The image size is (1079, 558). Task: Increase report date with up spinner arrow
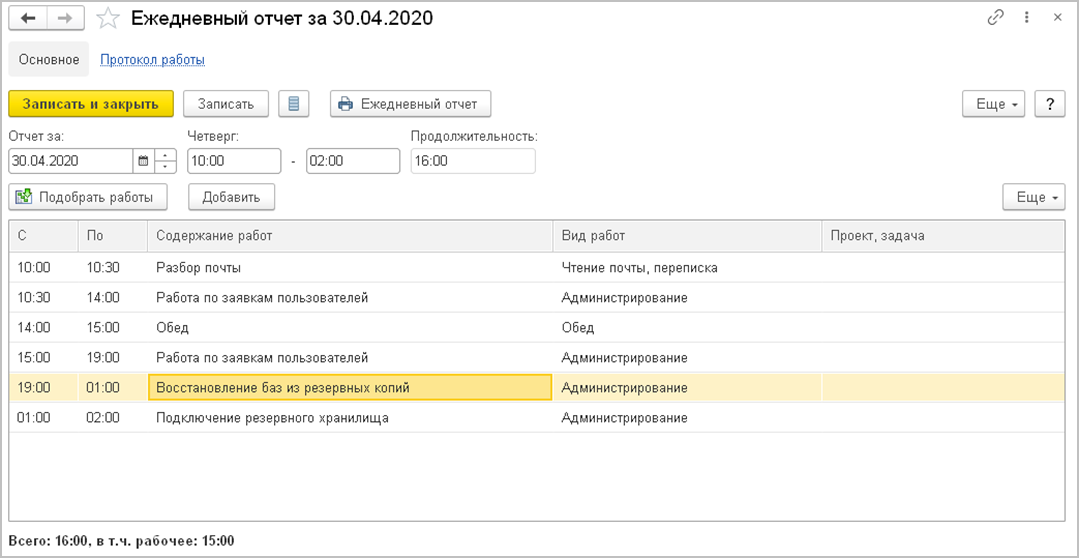pyautogui.click(x=166, y=155)
